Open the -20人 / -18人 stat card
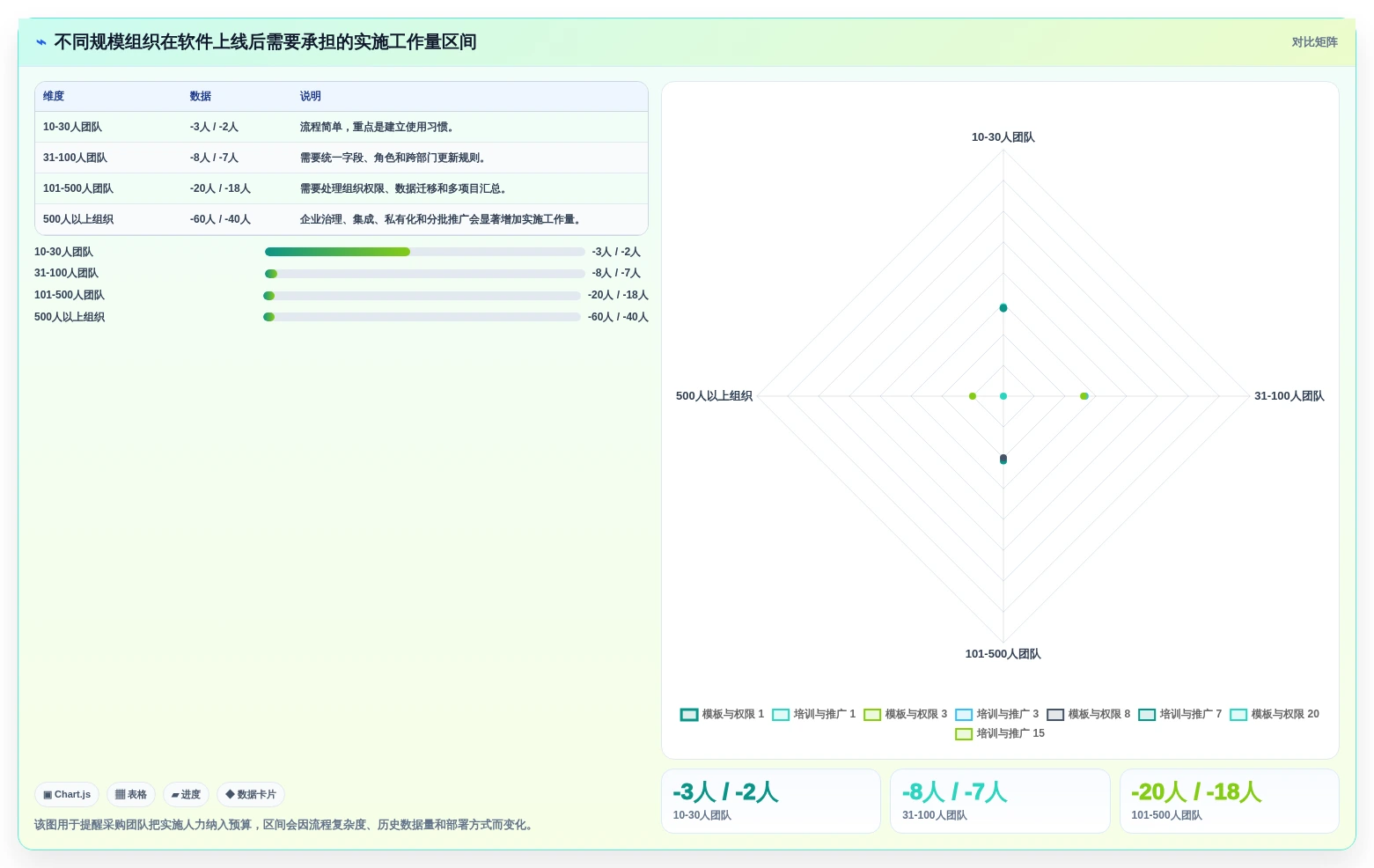The width and height of the screenshot is (1374, 868). pos(1229,801)
